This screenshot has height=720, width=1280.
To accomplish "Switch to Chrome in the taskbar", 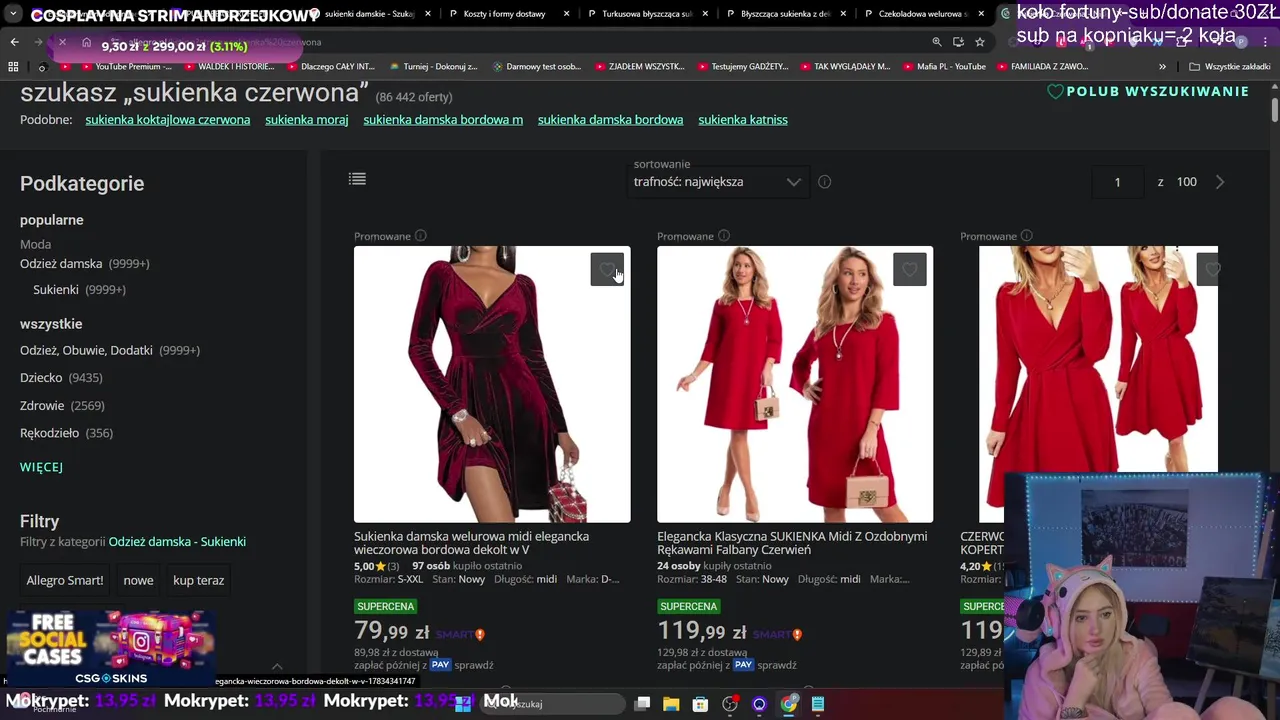I will tap(789, 704).
